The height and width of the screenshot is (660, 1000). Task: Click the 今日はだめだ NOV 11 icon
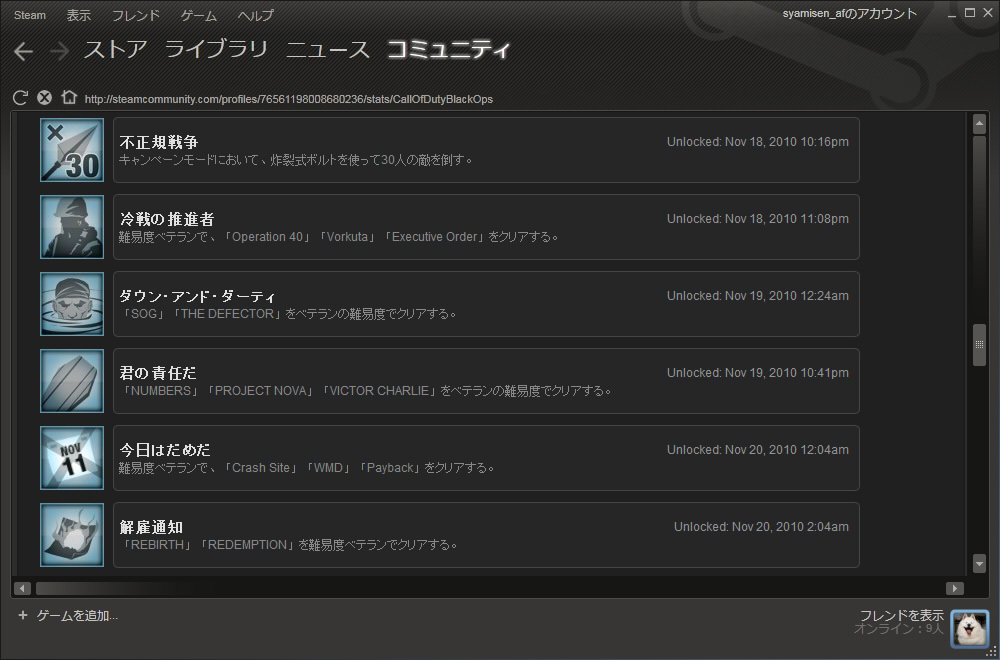point(72,458)
